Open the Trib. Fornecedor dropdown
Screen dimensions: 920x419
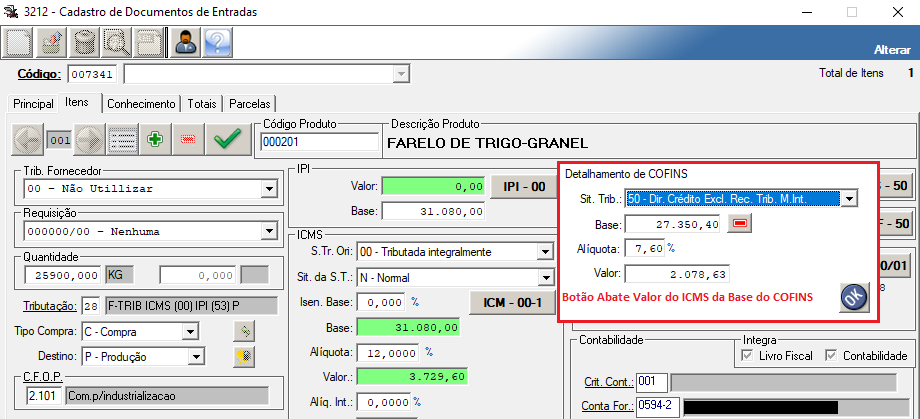point(268,189)
